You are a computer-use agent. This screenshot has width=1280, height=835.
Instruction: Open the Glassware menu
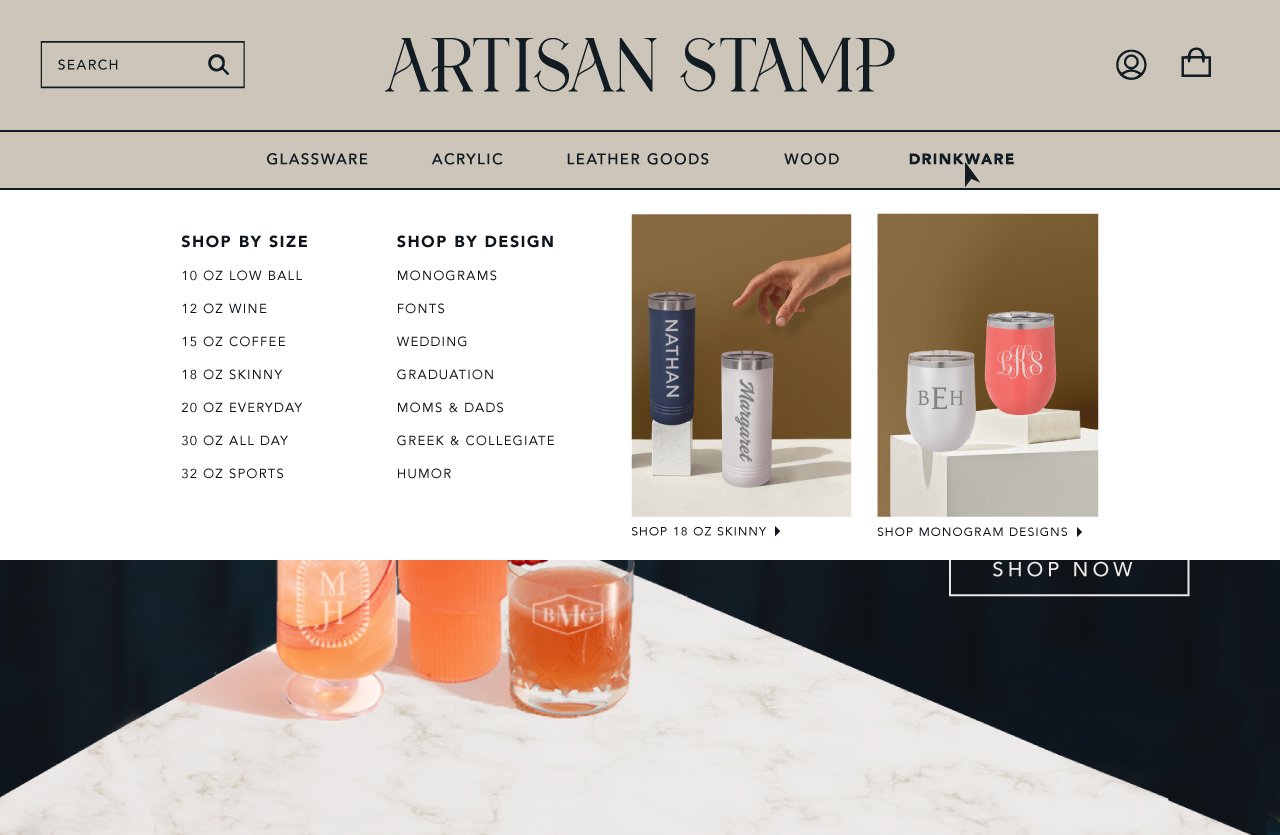[x=317, y=159]
